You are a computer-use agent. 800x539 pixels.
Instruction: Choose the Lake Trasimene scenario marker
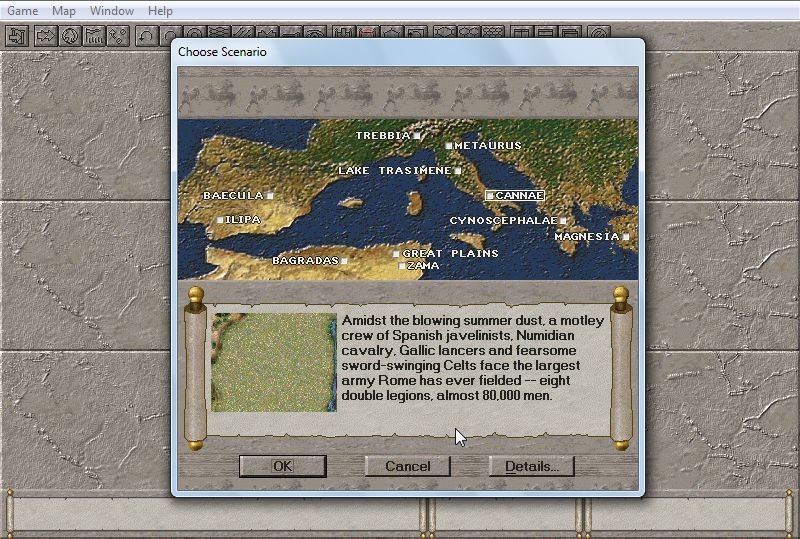400,170
